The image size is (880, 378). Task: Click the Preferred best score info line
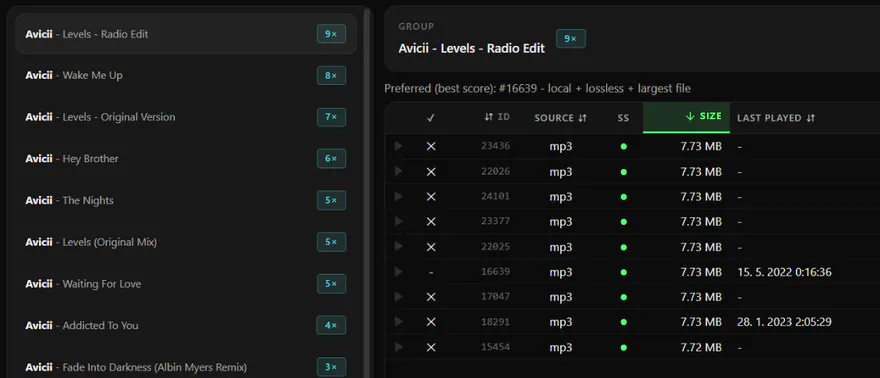[x=538, y=89]
